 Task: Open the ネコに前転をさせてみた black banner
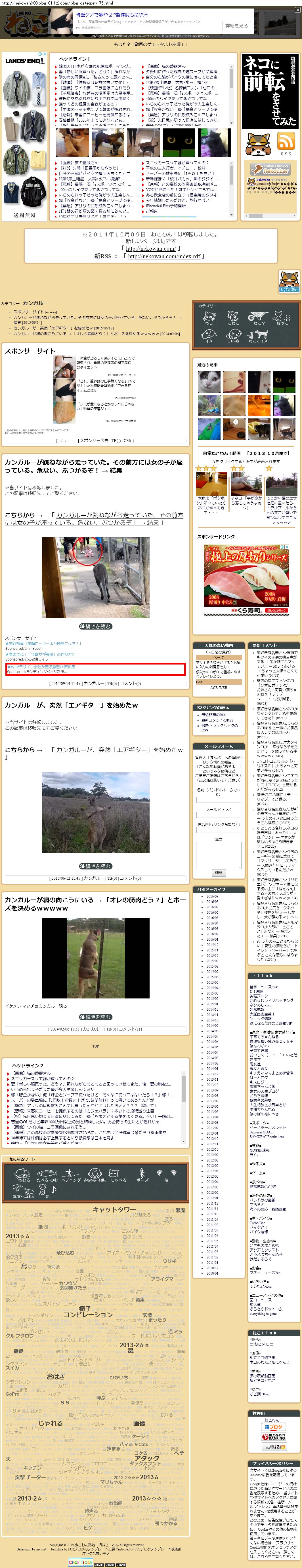pyautogui.click(x=270, y=91)
